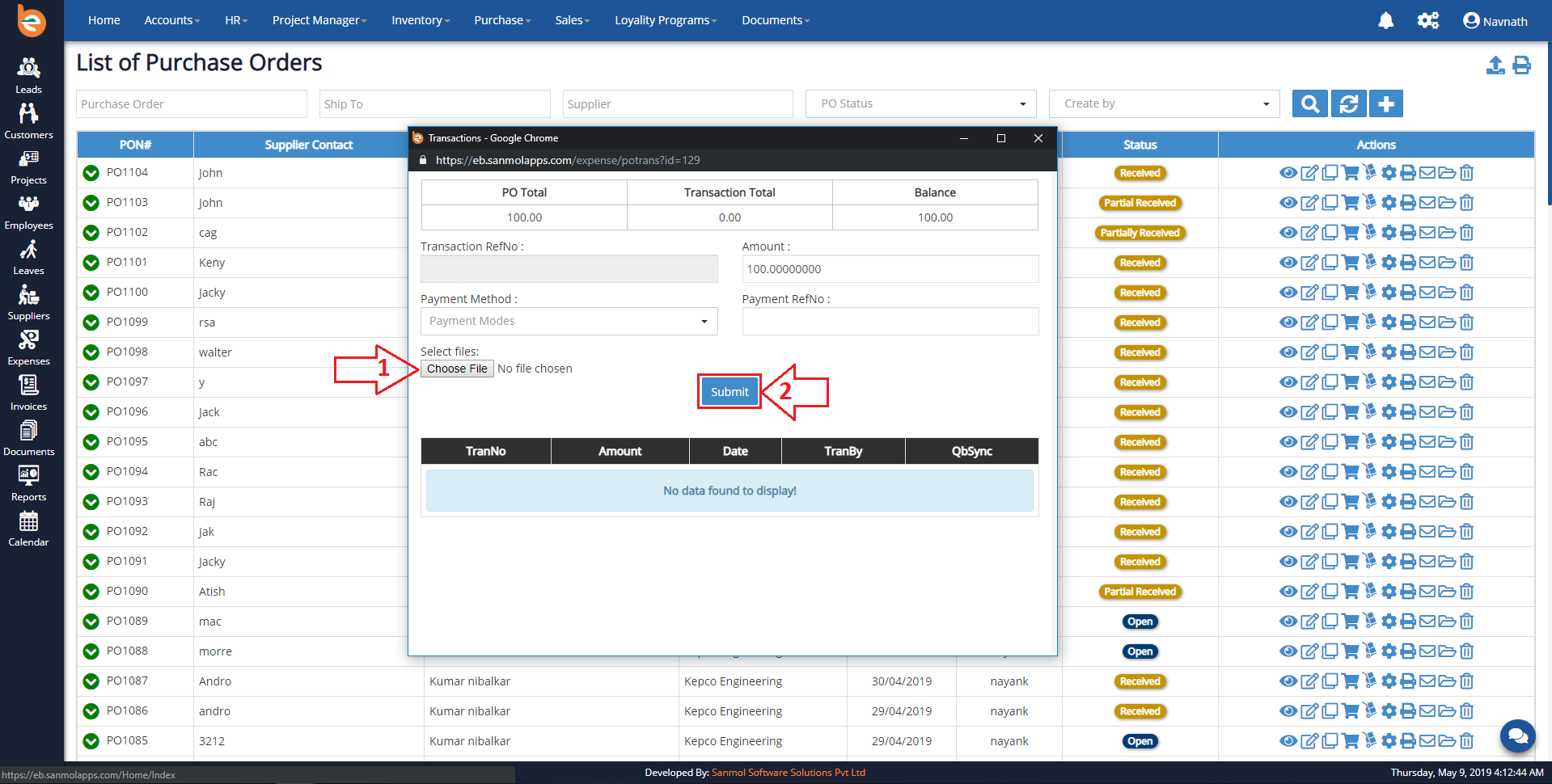Delete PO1096 with its trash icon

tap(1467, 412)
